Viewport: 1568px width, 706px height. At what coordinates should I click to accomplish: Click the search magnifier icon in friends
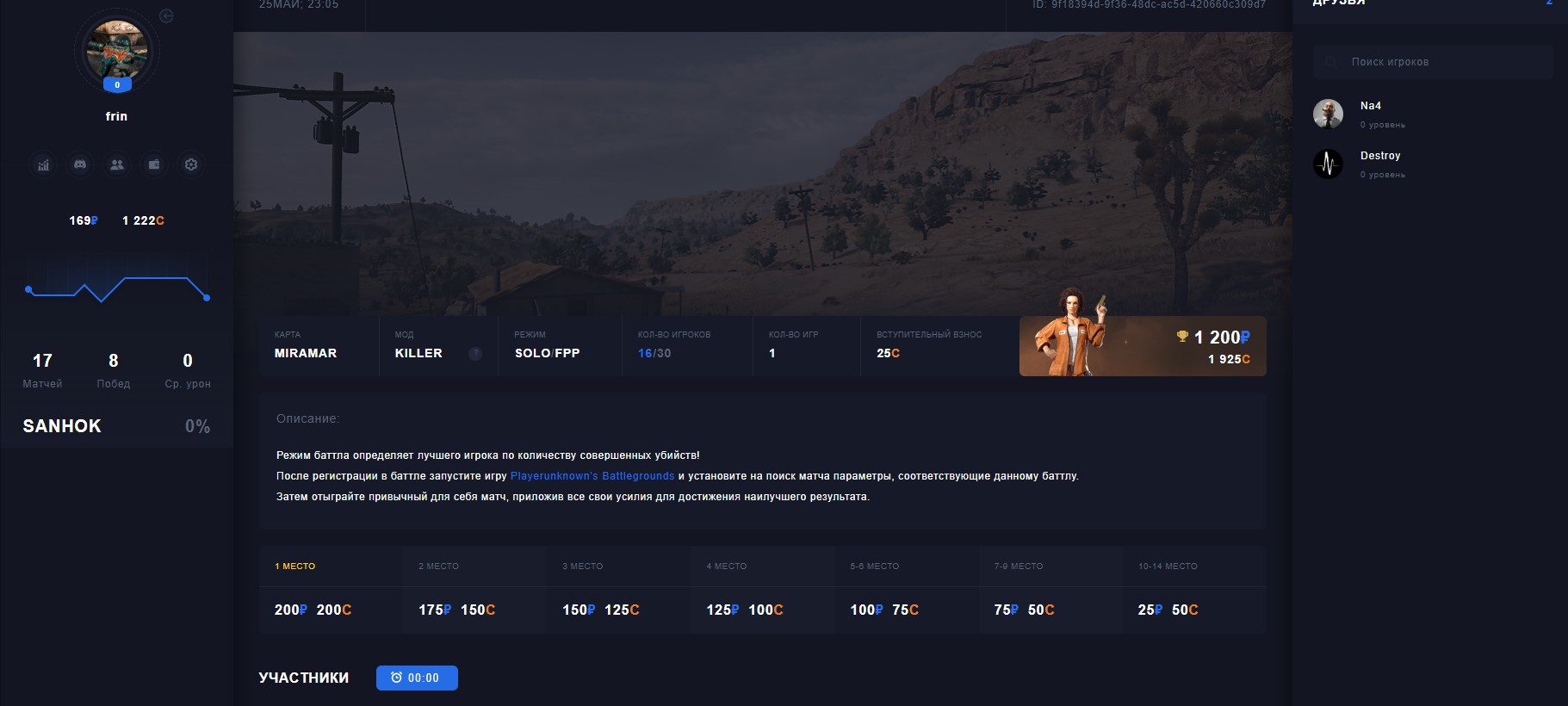[1331, 62]
